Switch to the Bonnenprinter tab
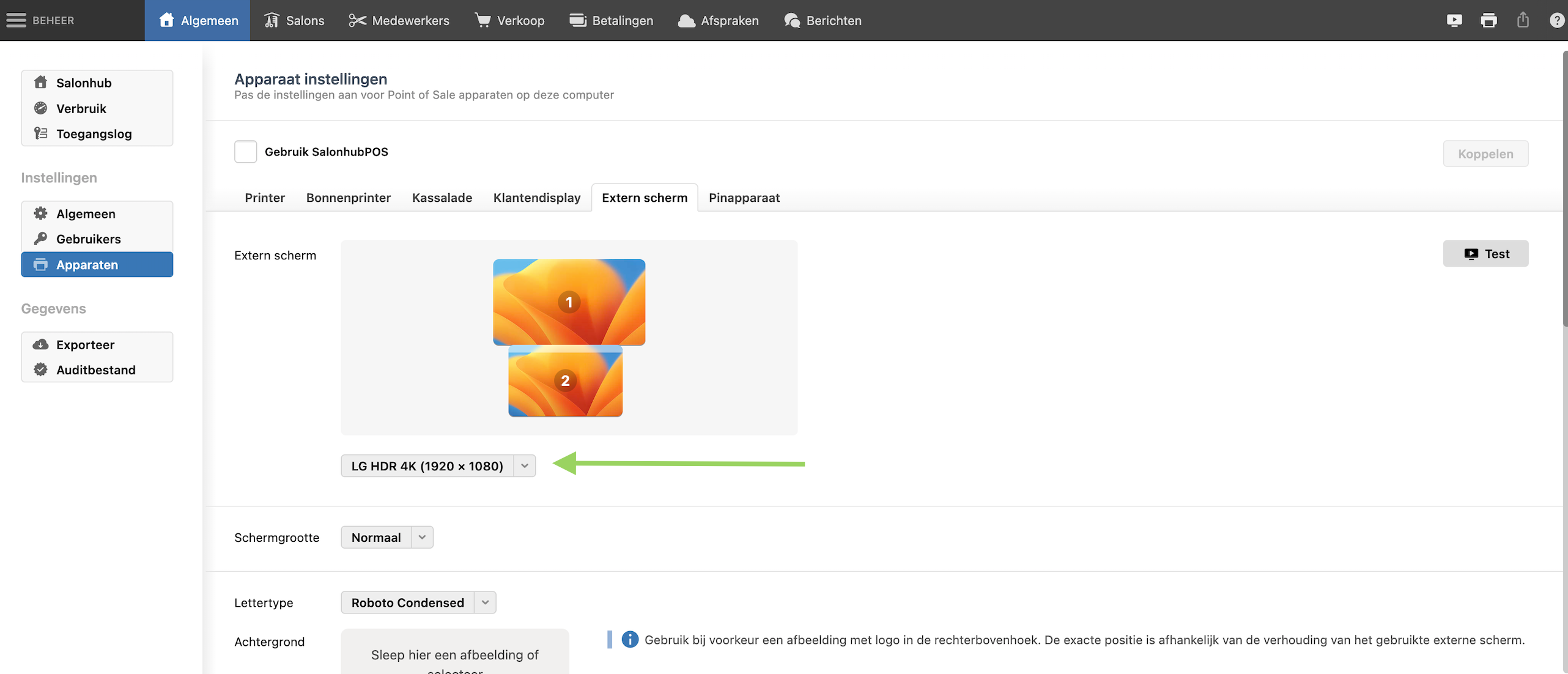This screenshot has width=1568, height=674. pyautogui.click(x=348, y=198)
